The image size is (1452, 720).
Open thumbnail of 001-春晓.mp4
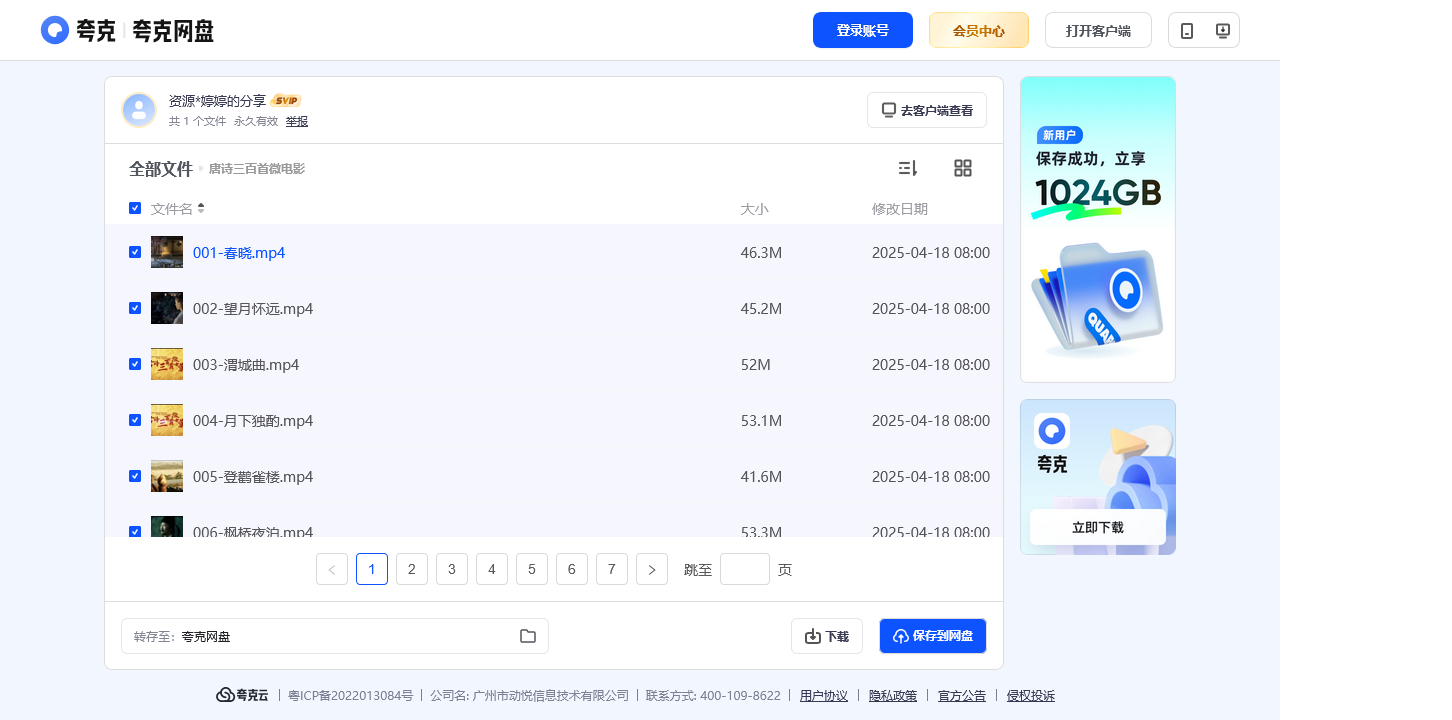click(x=167, y=252)
